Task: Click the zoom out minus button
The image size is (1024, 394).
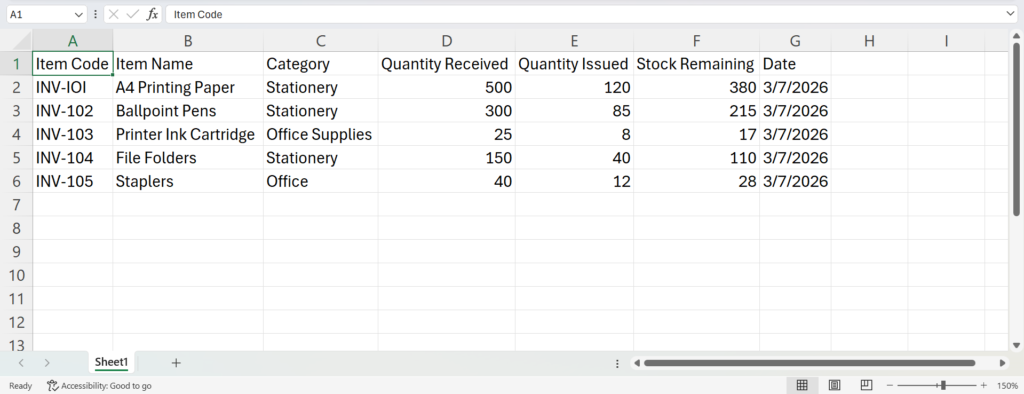Action: click(890, 386)
